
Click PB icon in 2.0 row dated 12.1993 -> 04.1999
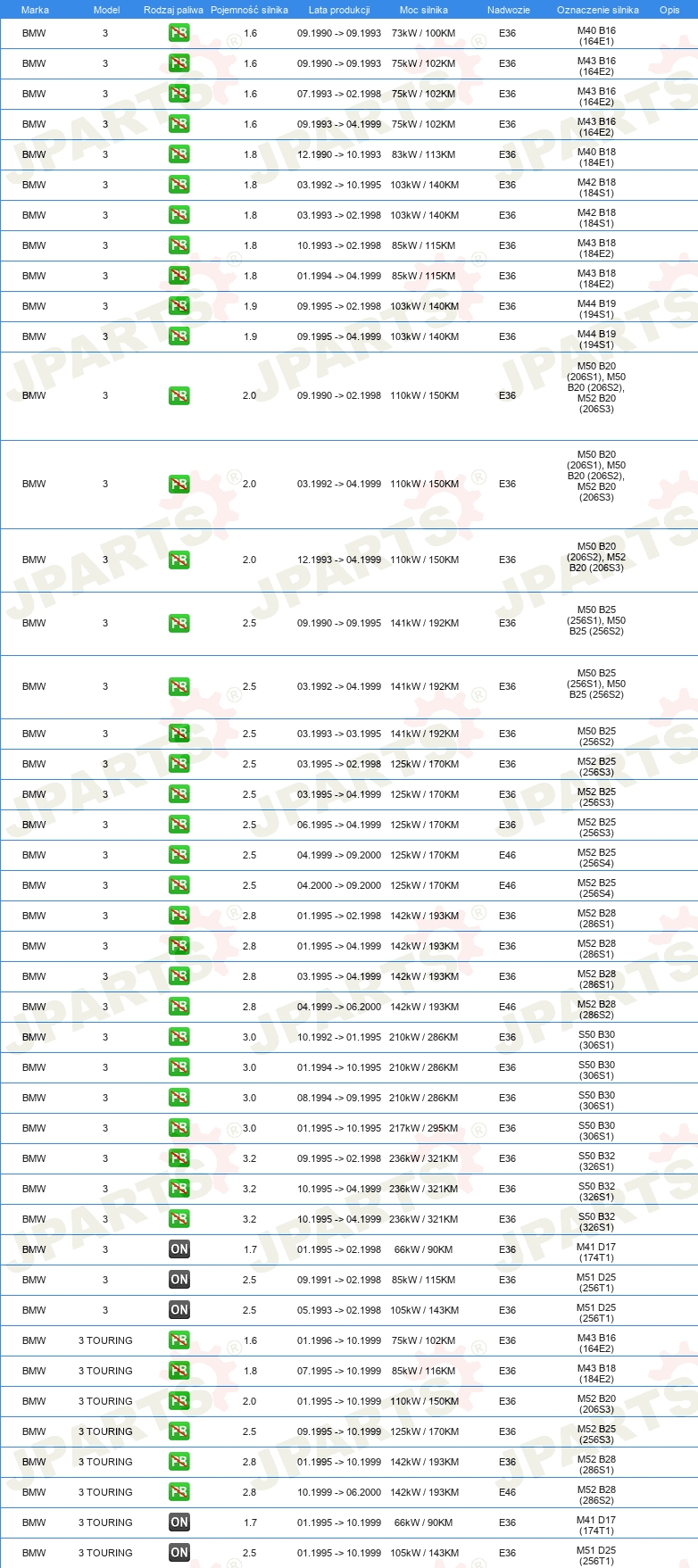(179, 560)
